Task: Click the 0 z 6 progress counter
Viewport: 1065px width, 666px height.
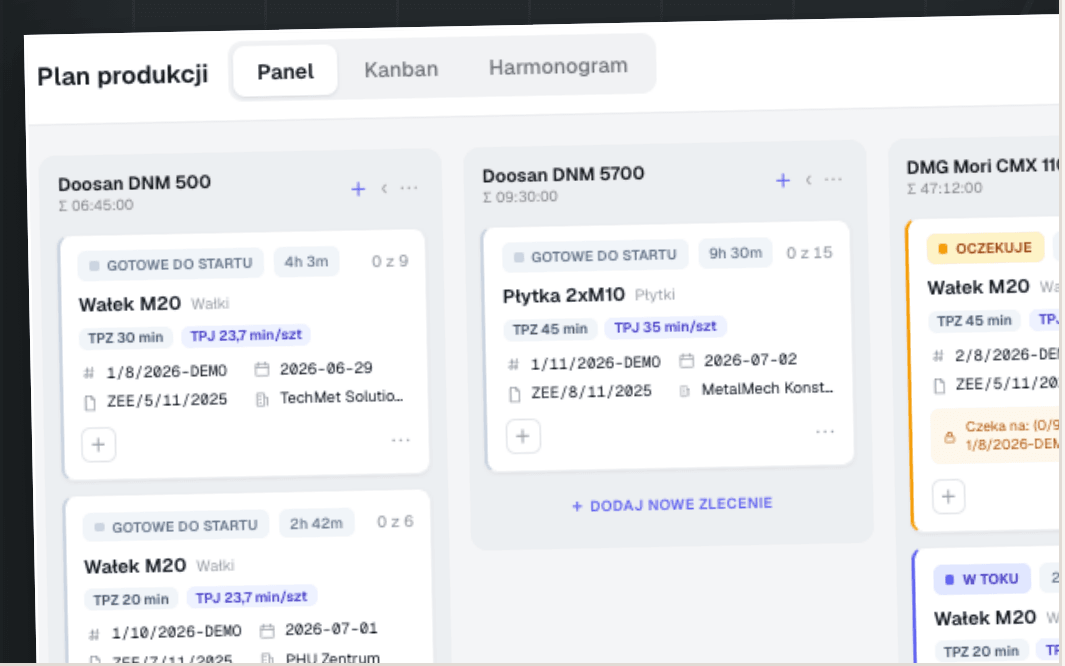Action: coord(395,521)
